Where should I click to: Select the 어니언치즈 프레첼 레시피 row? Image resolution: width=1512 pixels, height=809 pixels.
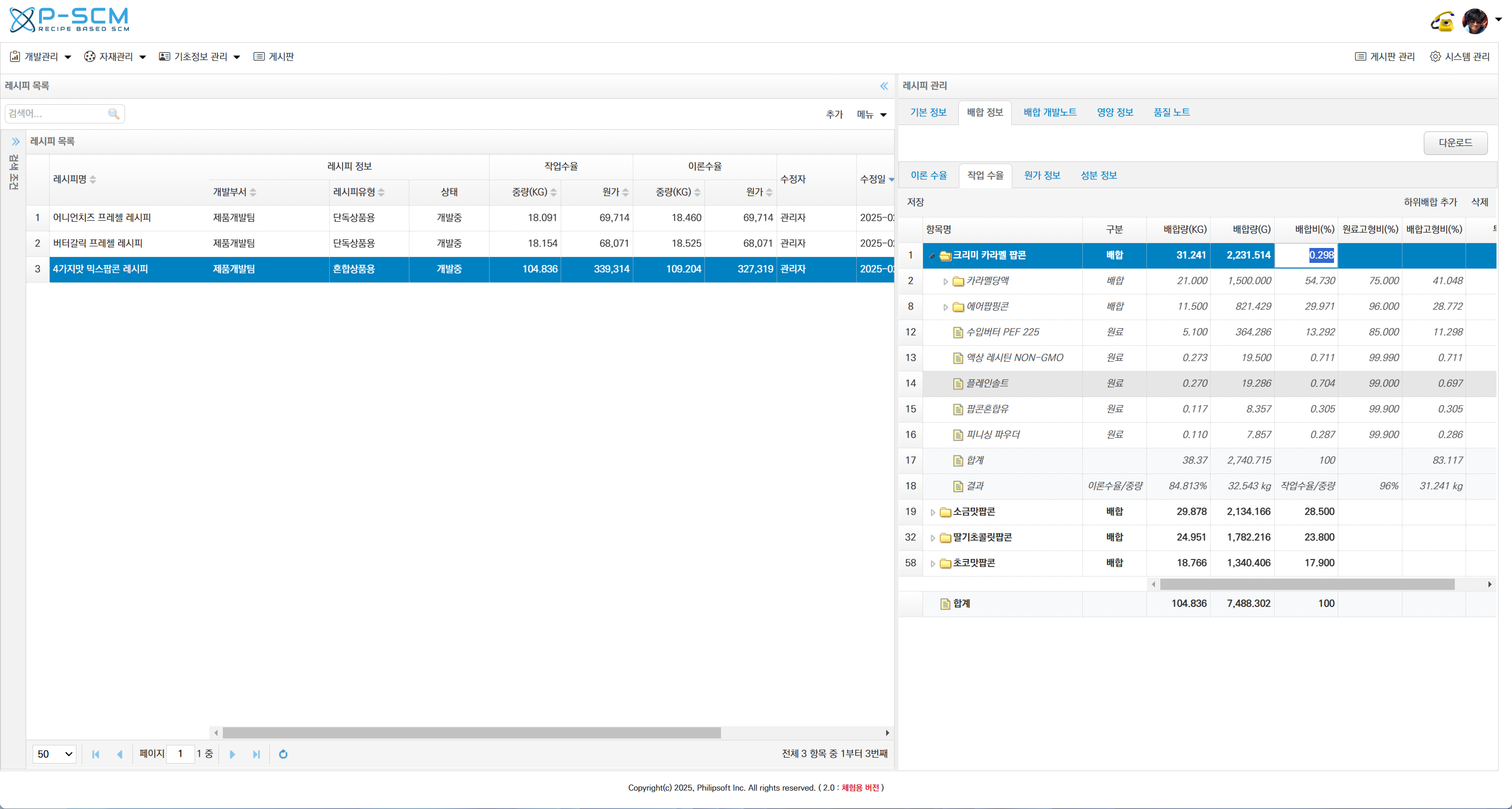pyautogui.click(x=460, y=217)
